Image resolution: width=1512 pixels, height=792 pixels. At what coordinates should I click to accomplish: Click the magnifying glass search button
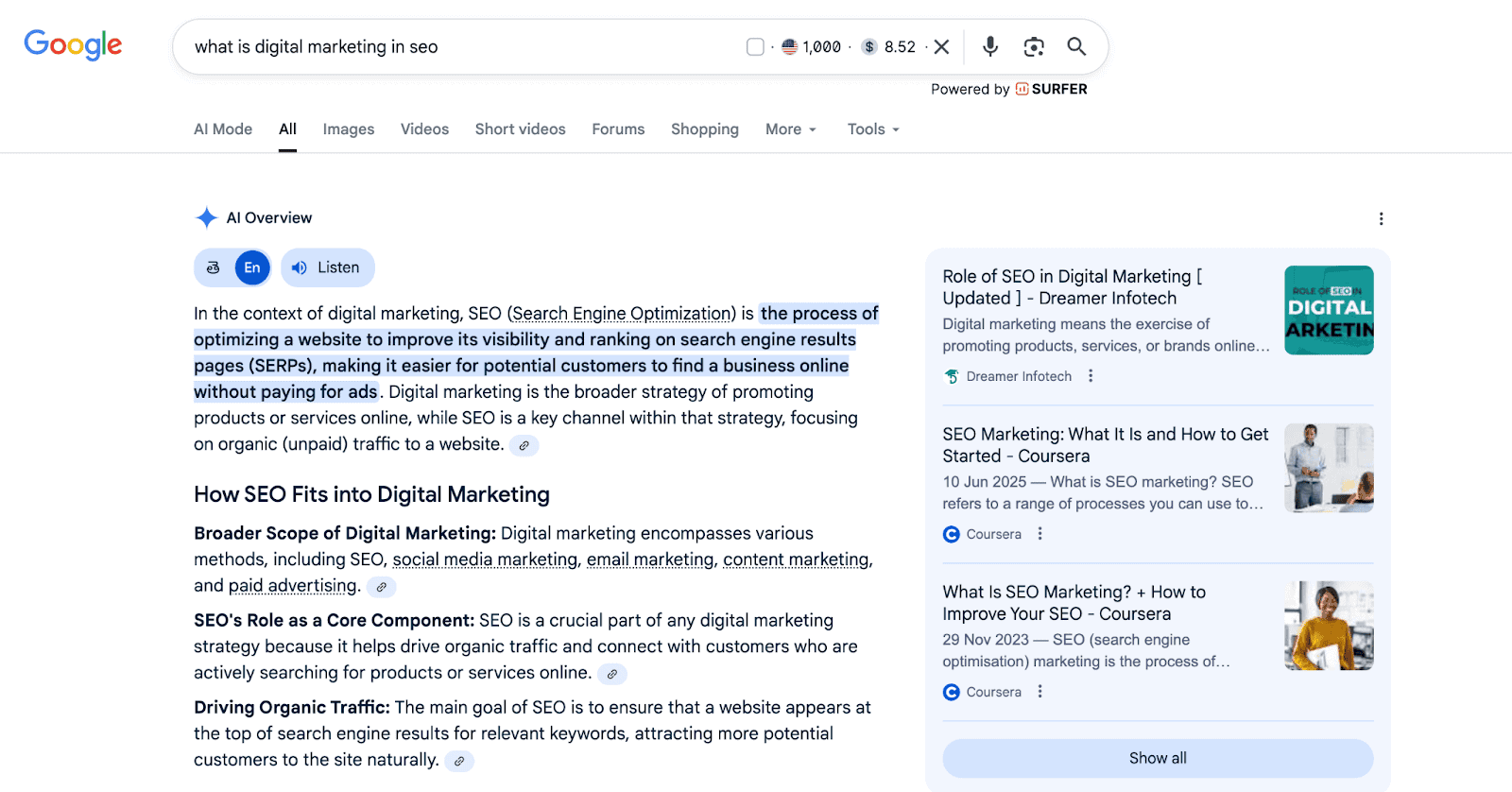click(1076, 46)
